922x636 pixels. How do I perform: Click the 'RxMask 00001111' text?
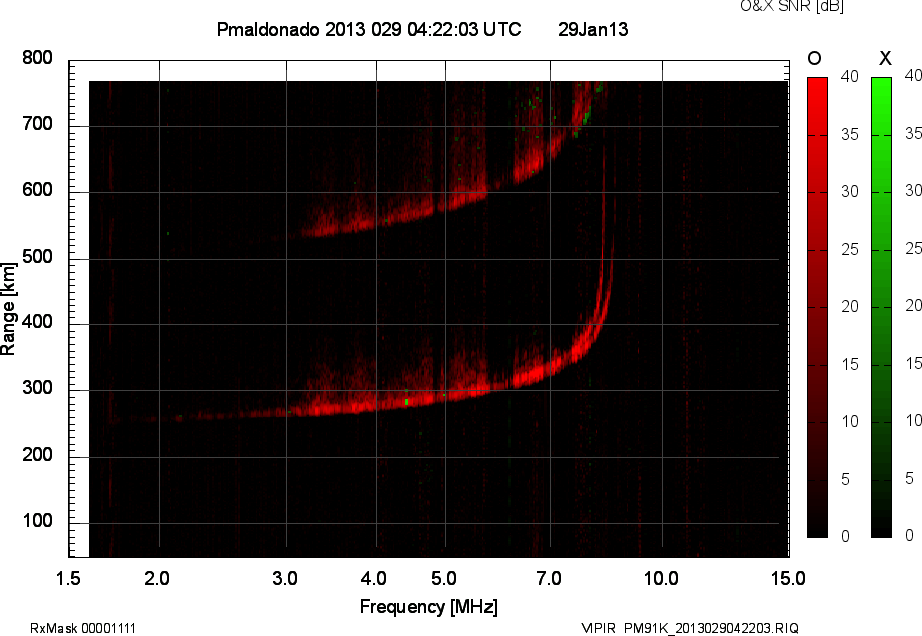tap(83, 628)
